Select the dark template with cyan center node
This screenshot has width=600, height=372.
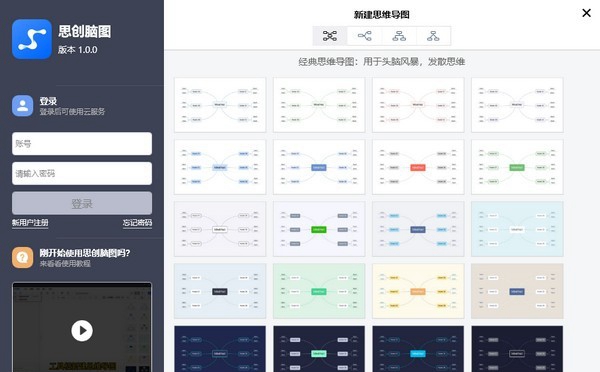(x=418, y=349)
